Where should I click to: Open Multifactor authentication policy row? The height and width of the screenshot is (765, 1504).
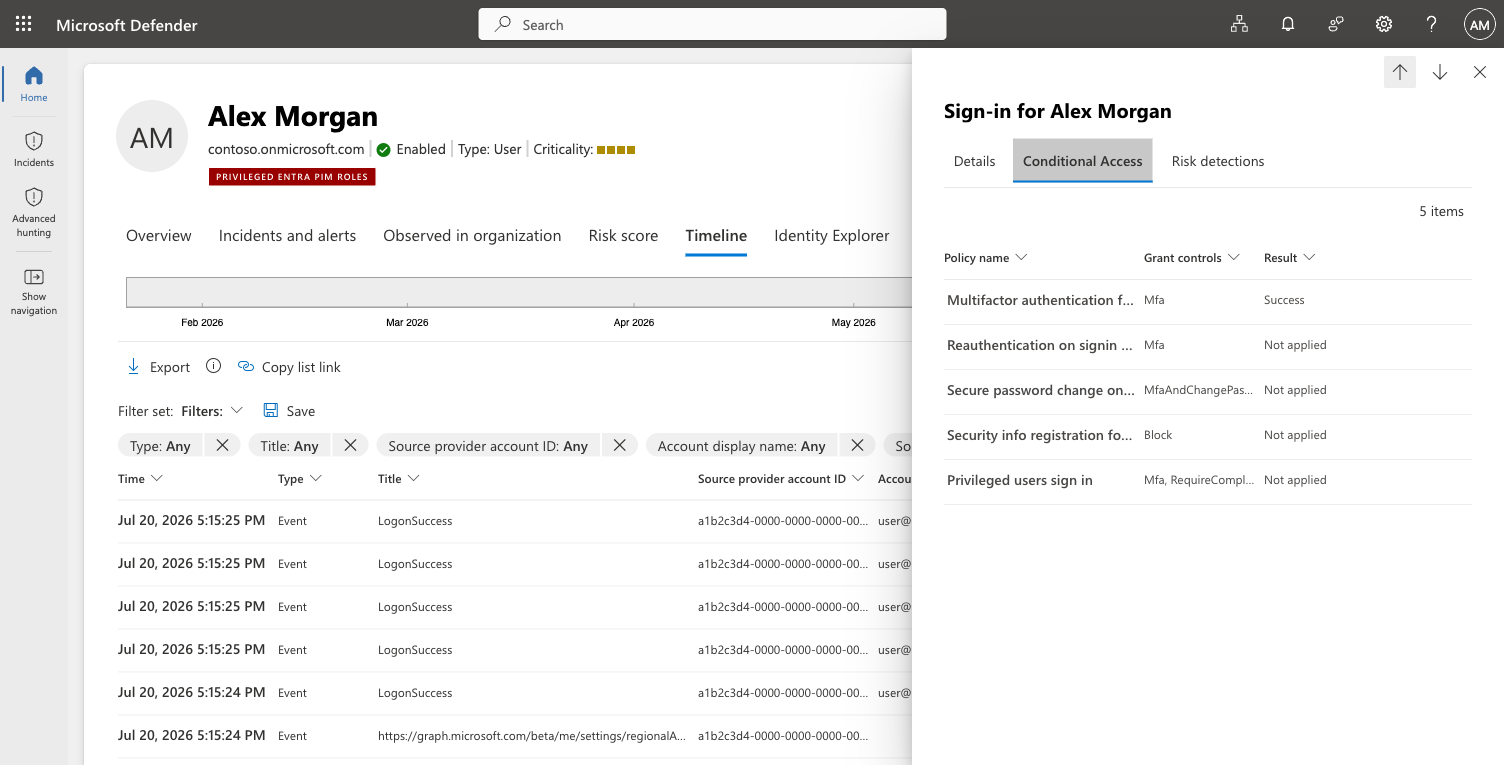coord(1208,300)
